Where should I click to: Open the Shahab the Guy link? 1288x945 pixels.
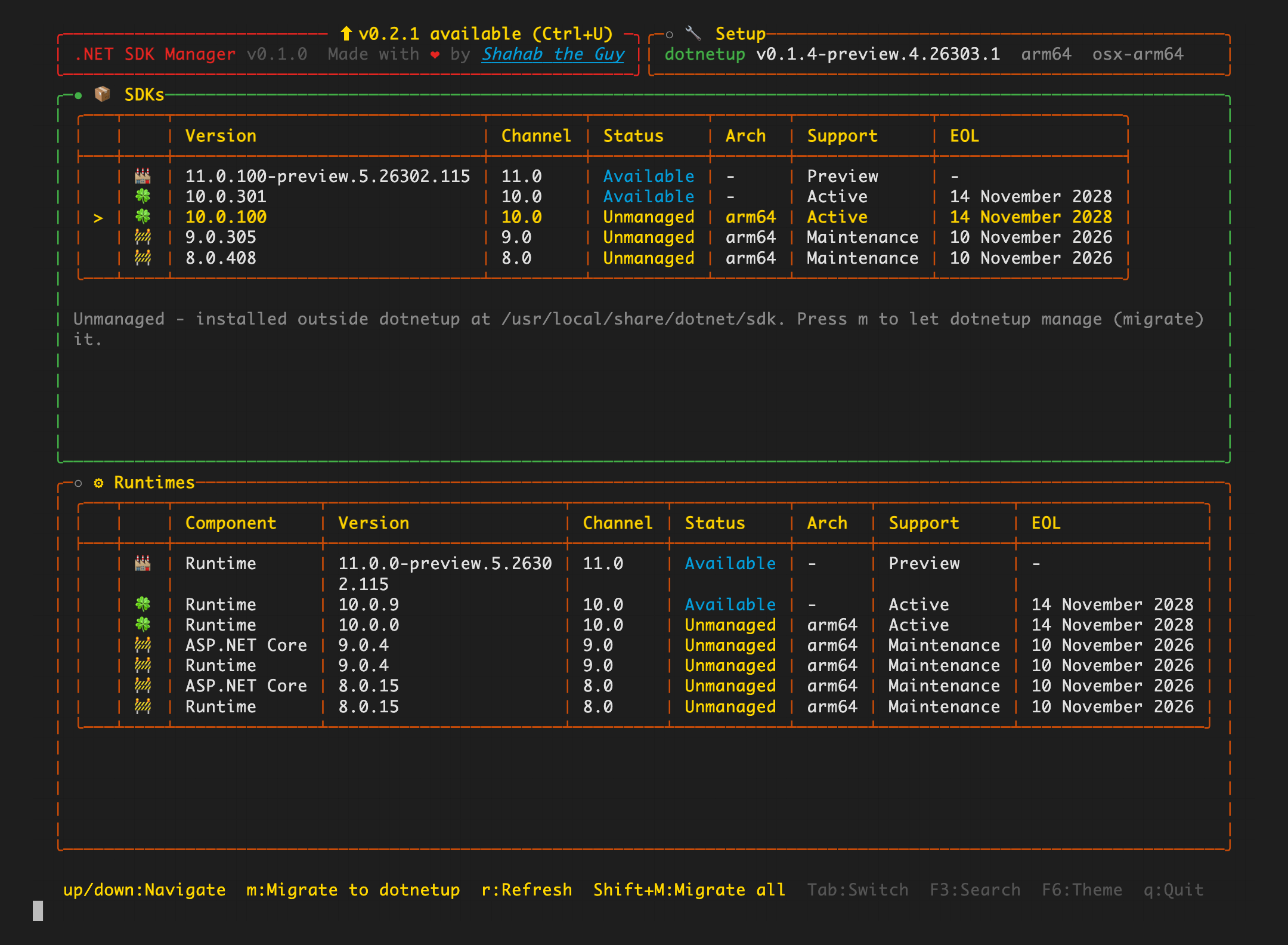[553, 54]
